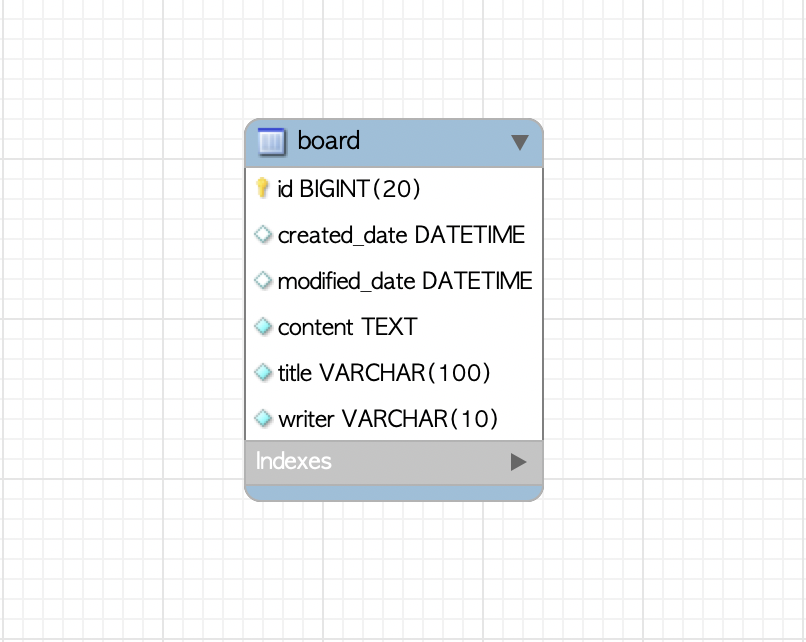Click the filled diamond icon beside writer

click(263, 418)
